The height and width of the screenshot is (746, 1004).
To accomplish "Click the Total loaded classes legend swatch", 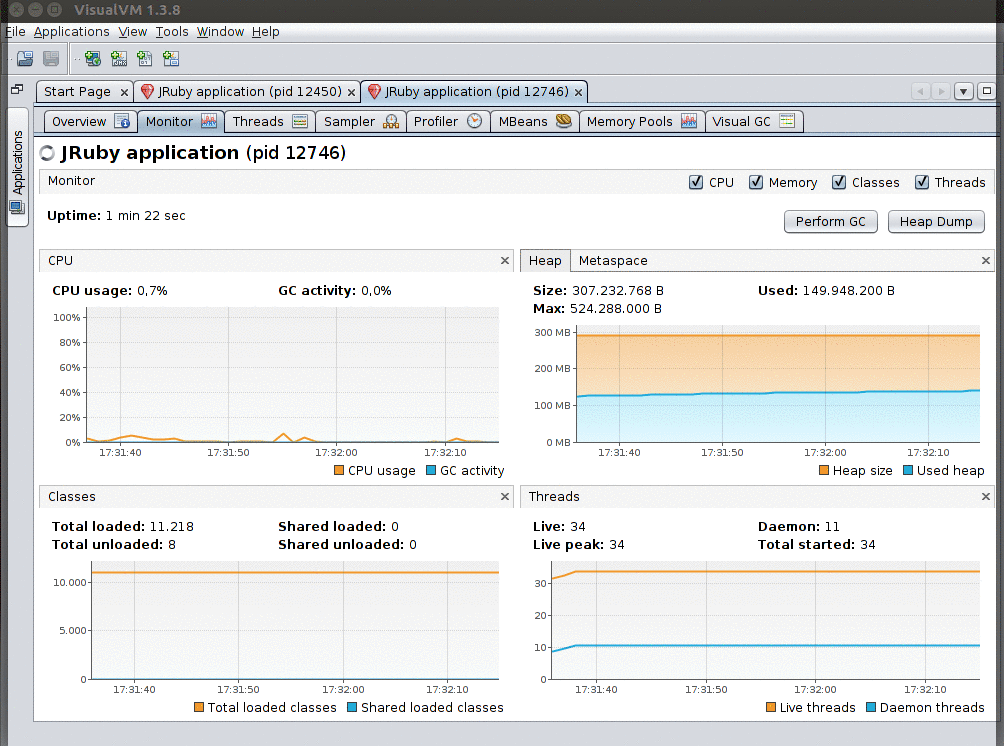I will pyautogui.click(x=199, y=708).
